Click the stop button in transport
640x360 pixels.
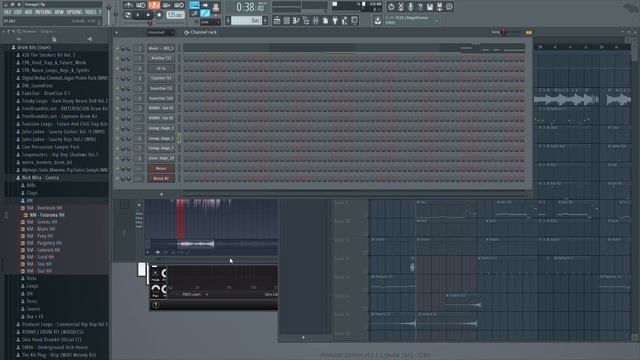tap(148, 15)
